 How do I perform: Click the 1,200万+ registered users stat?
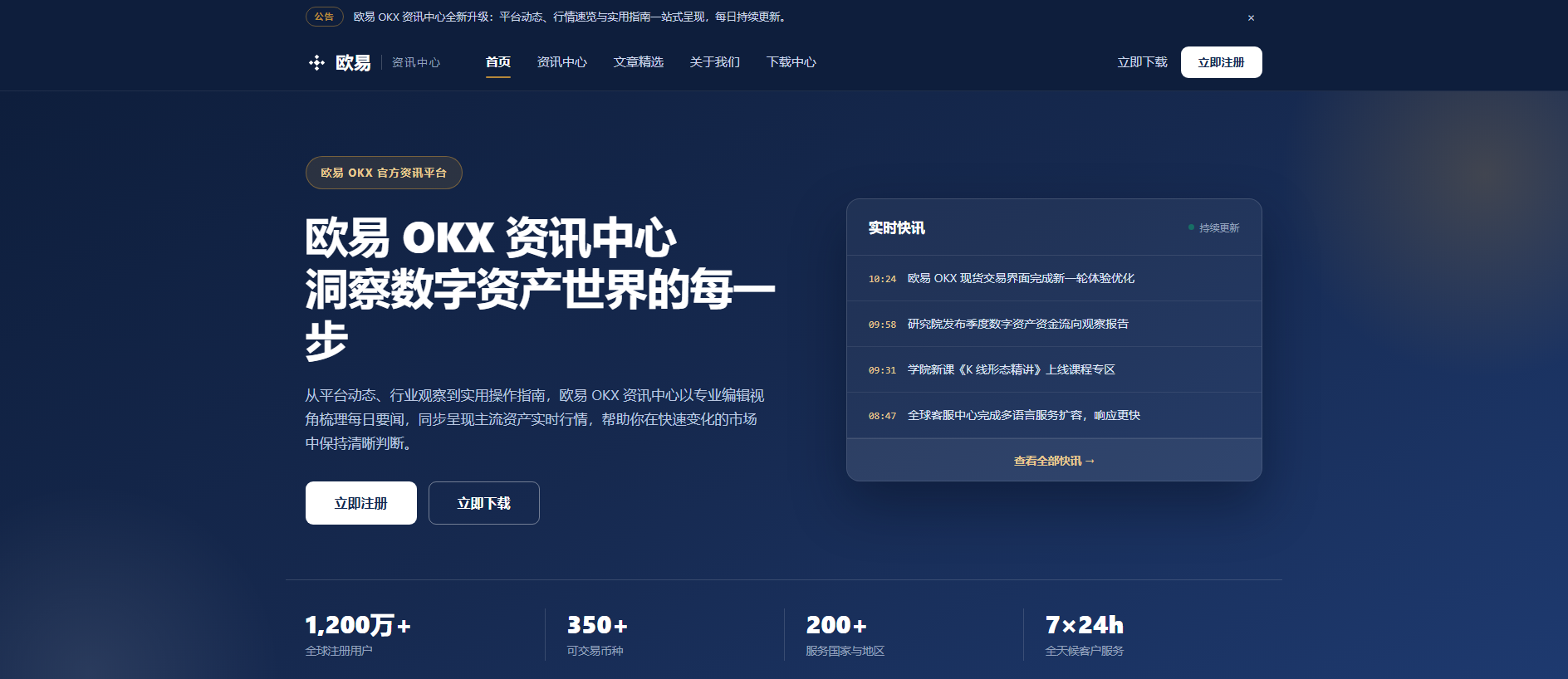[358, 635]
